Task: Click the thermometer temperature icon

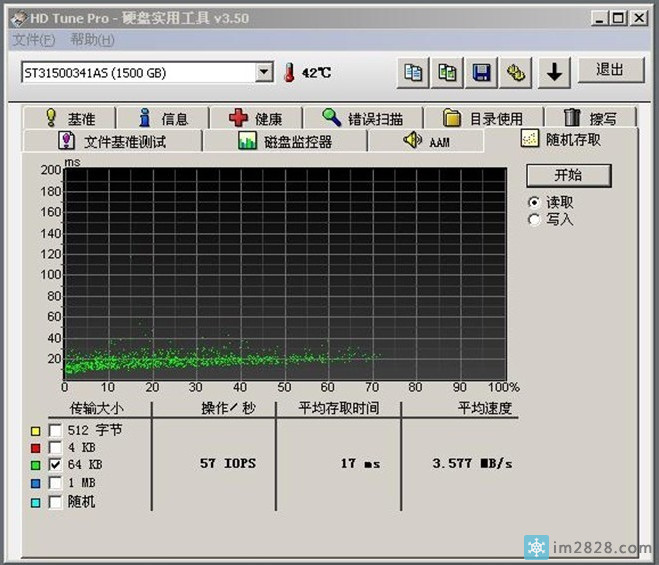Action: (x=290, y=73)
